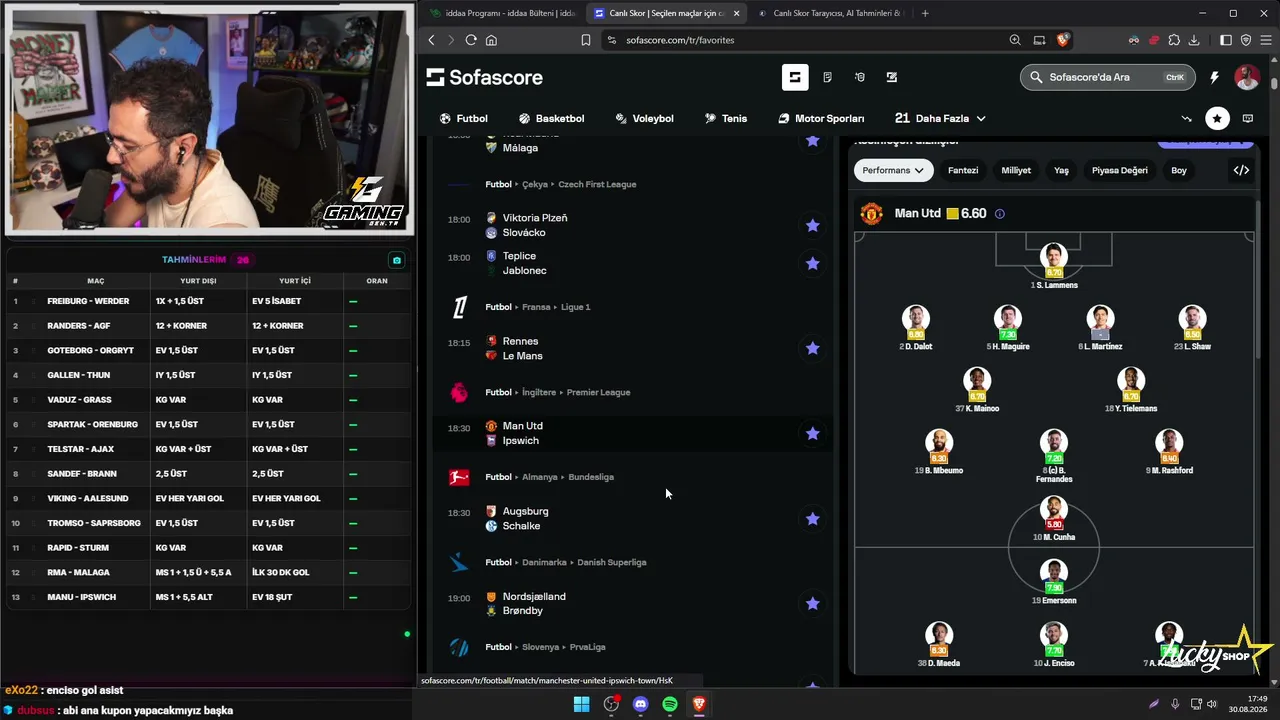Expand the 21 Daha Fazla sports dropdown

pyautogui.click(x=940, y=118)
